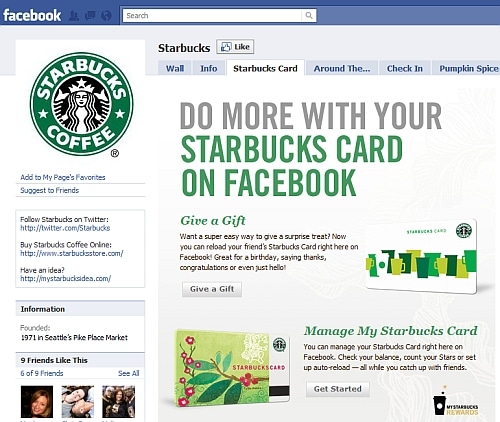Click into the Search field

(212, 15)
